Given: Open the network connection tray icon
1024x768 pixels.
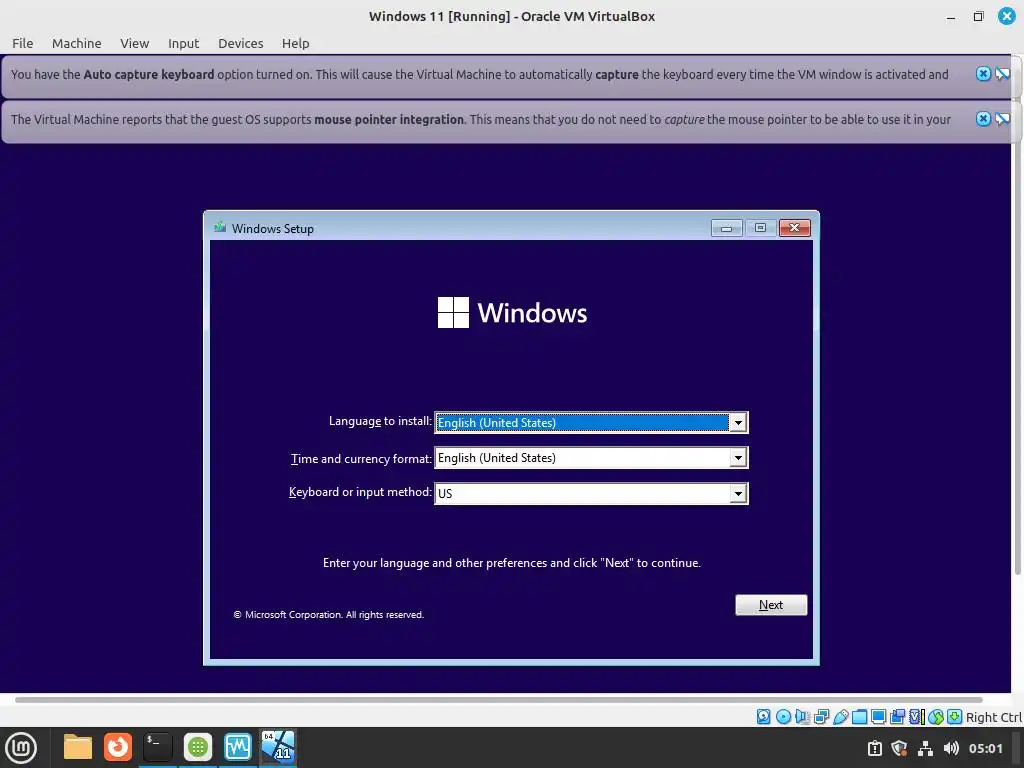Looking at the screenshot, I should [x=925, y=748].
